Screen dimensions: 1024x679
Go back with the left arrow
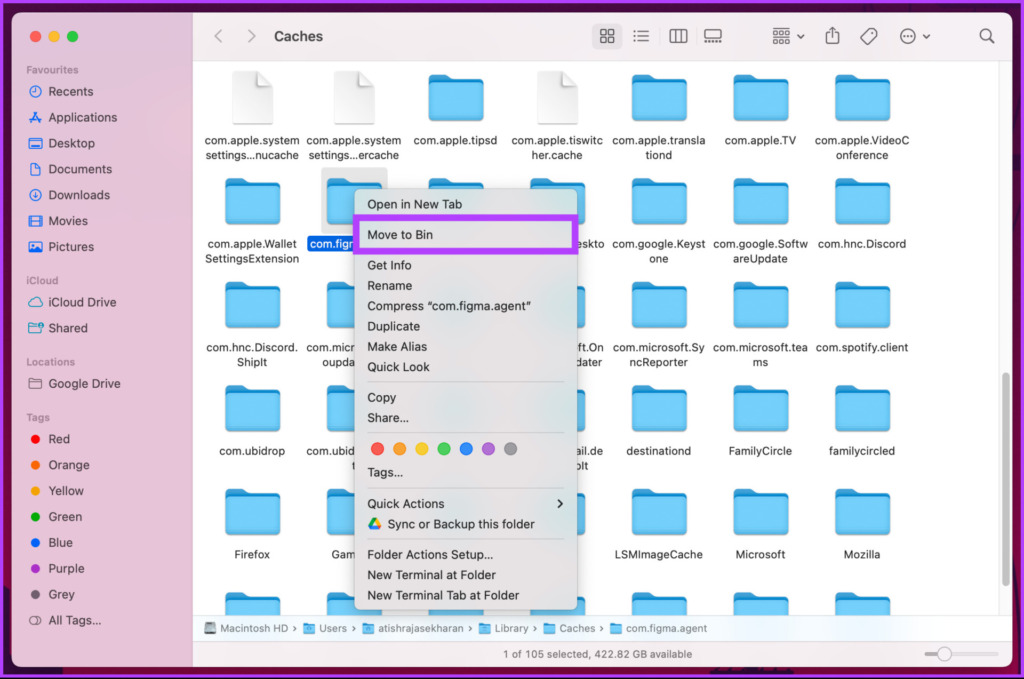219,36
